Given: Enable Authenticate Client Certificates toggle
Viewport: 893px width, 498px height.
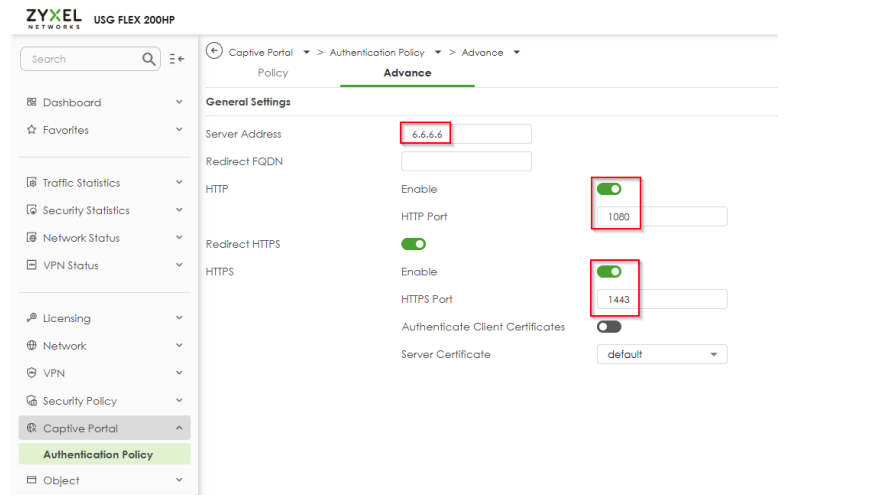Looking at the screenshot, I should (x=609, y=326).
